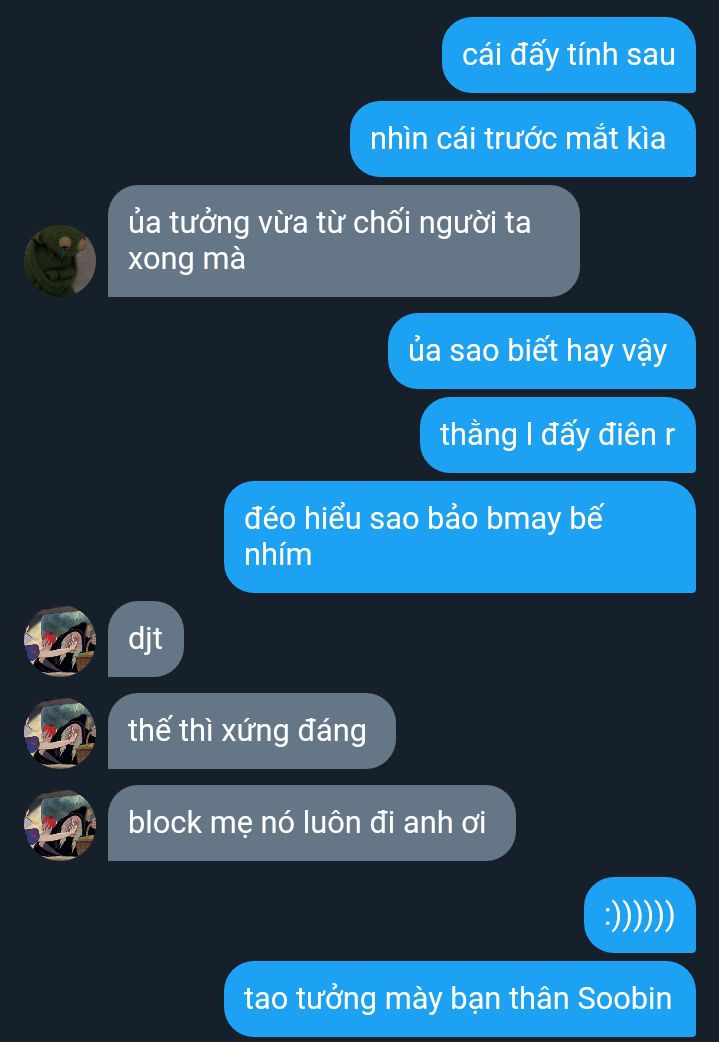This screenshot has width=719, height=1042.
Task: Tap the avatar next to 'thế thì xứng đáng'
Action: point(60,732)
